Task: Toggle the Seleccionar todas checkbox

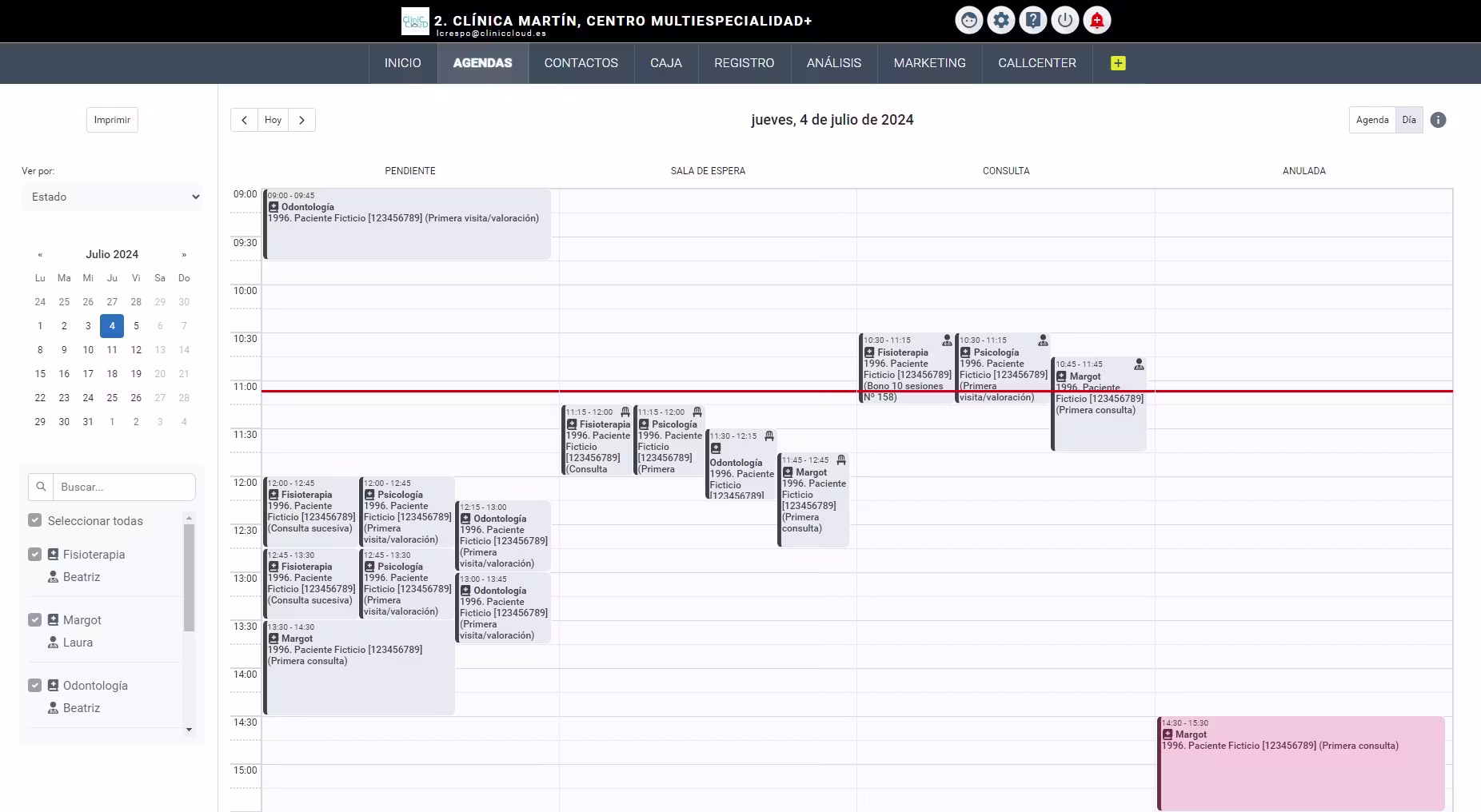Action: [x=34, y=520]
